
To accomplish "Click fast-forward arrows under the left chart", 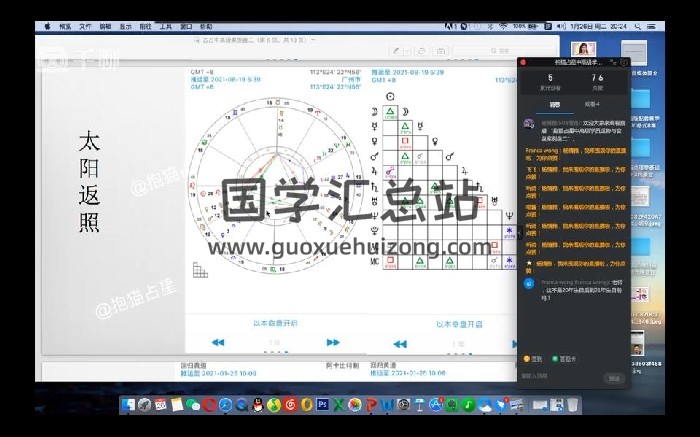I will coord(333,342).
